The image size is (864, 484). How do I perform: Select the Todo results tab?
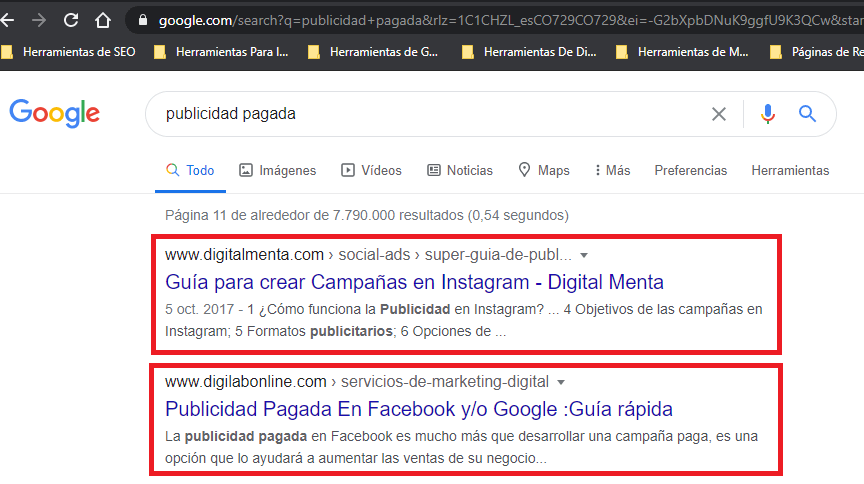point(190,170)
